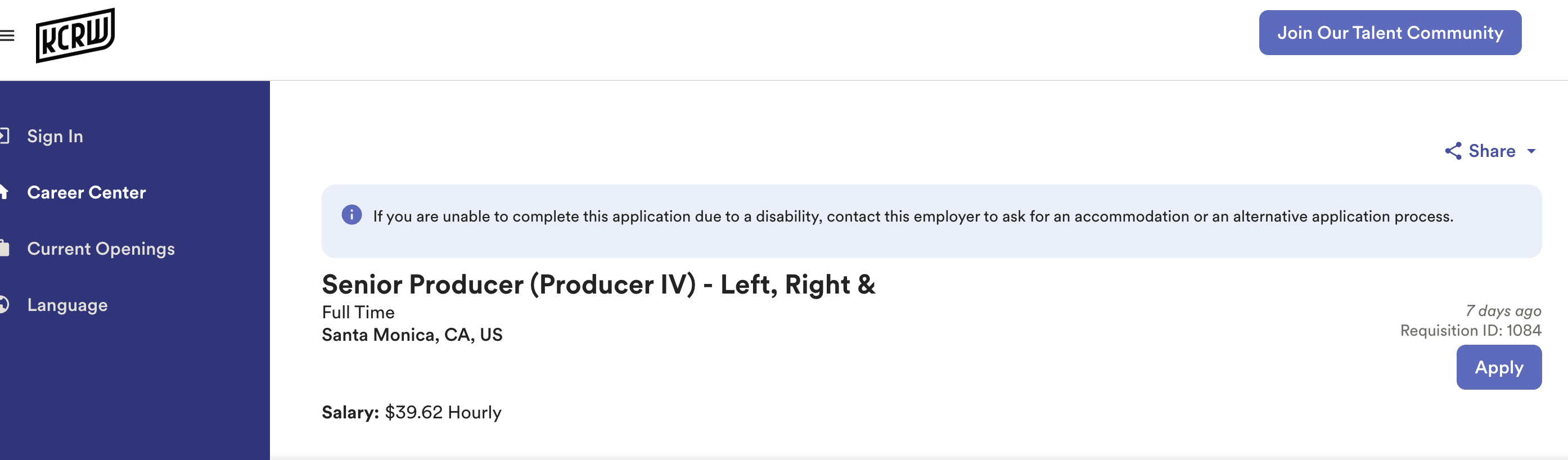Apply for the Senior Producer job
Screen dimensions: 1568x460
1498,367
